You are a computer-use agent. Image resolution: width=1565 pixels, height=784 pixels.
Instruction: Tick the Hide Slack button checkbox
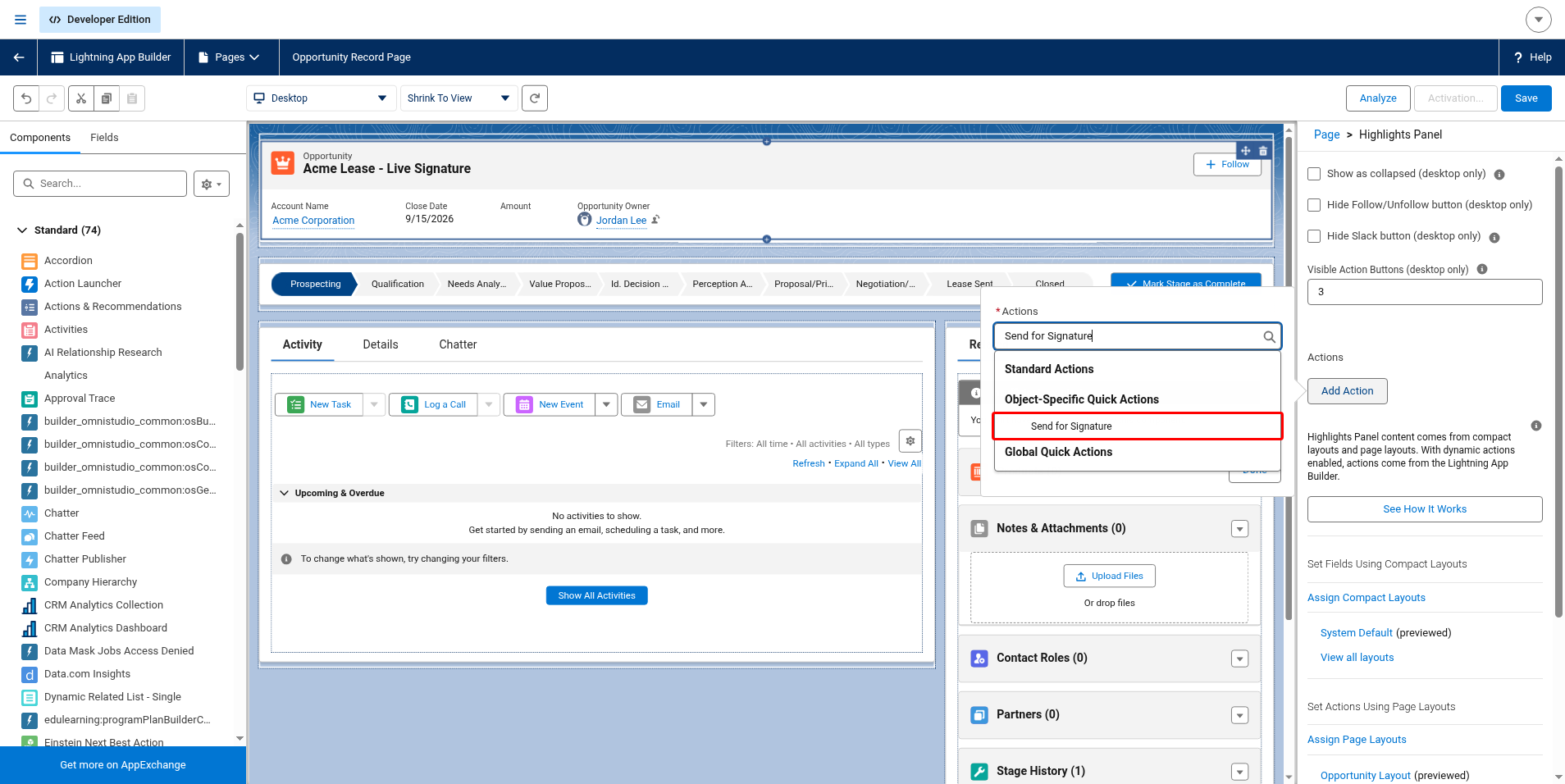[x=1314, y=236]
